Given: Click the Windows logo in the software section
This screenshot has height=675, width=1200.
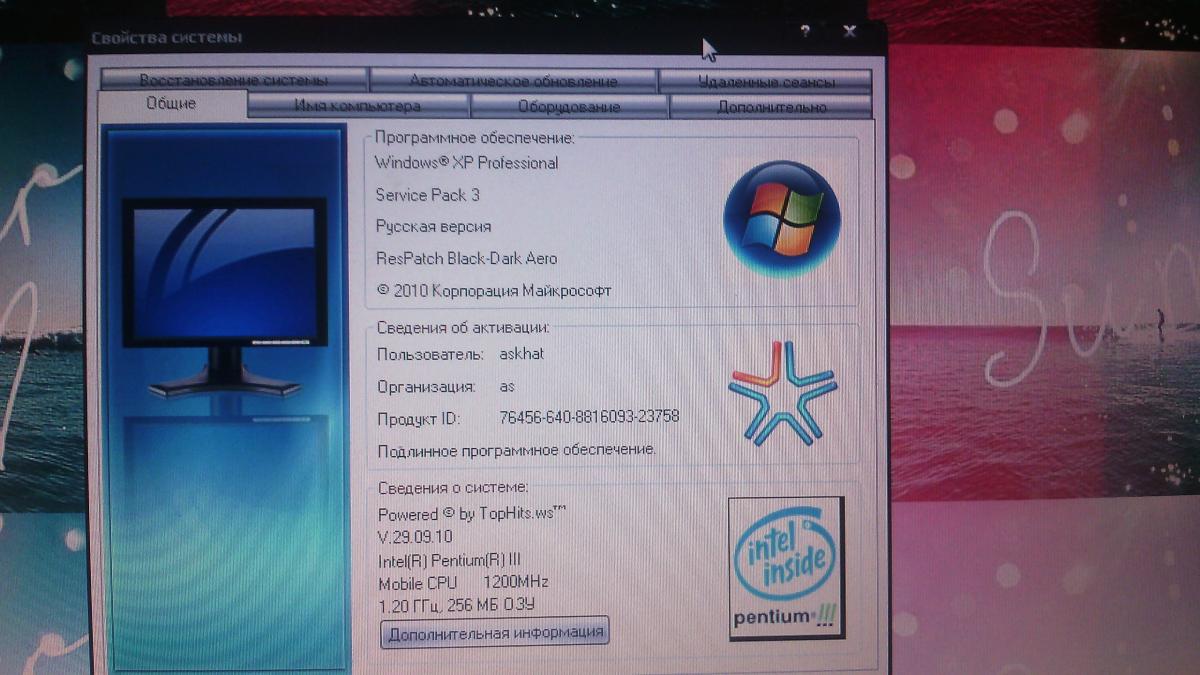Looking at the screenshot, I should [782, 219].
